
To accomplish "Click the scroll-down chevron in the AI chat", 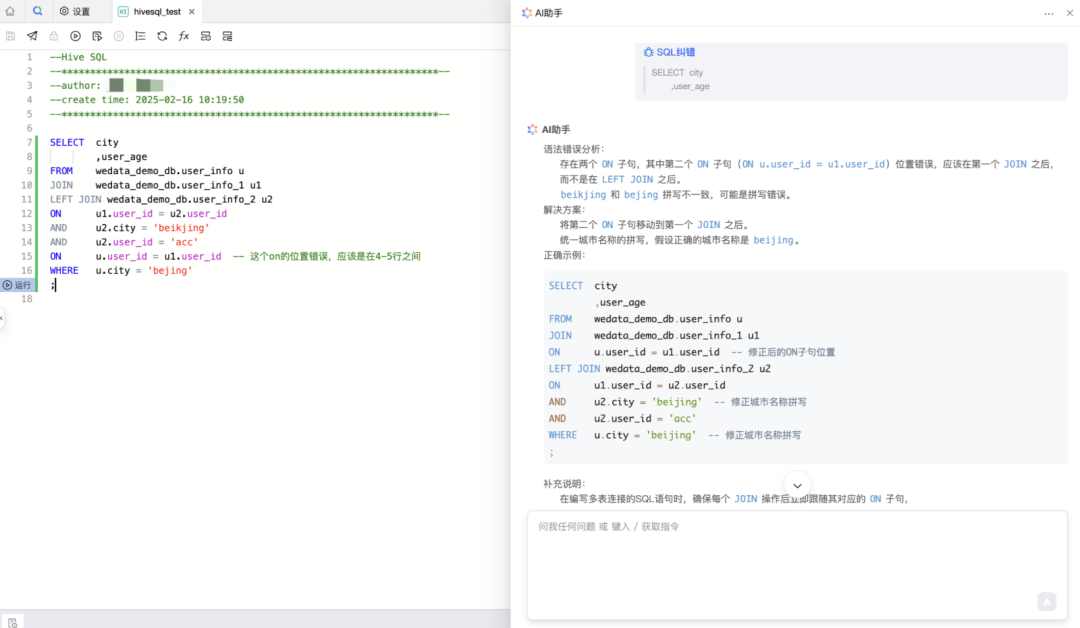I will click(797, 485).
